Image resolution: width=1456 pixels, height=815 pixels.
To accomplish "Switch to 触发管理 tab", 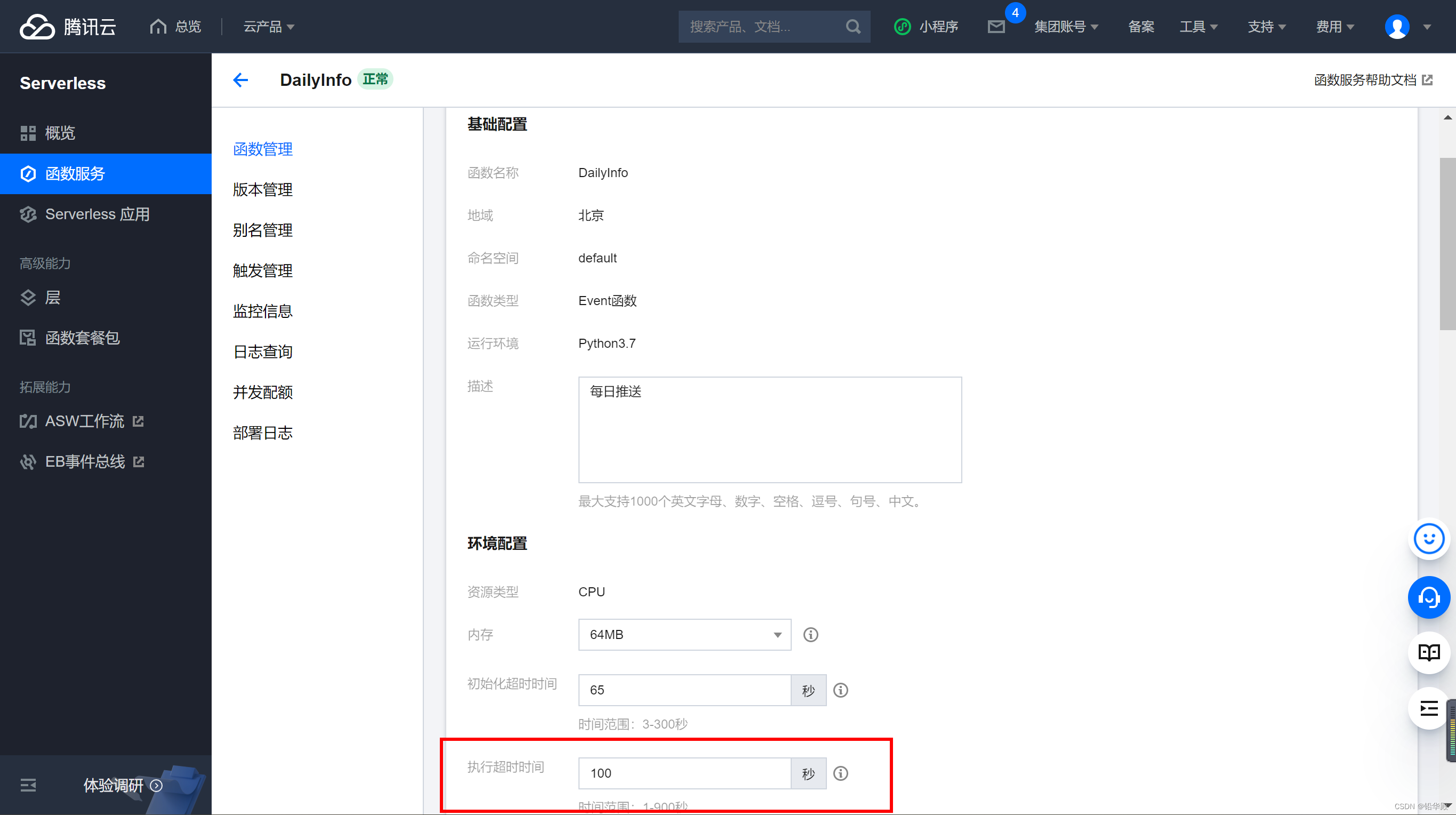I will 262,270.
